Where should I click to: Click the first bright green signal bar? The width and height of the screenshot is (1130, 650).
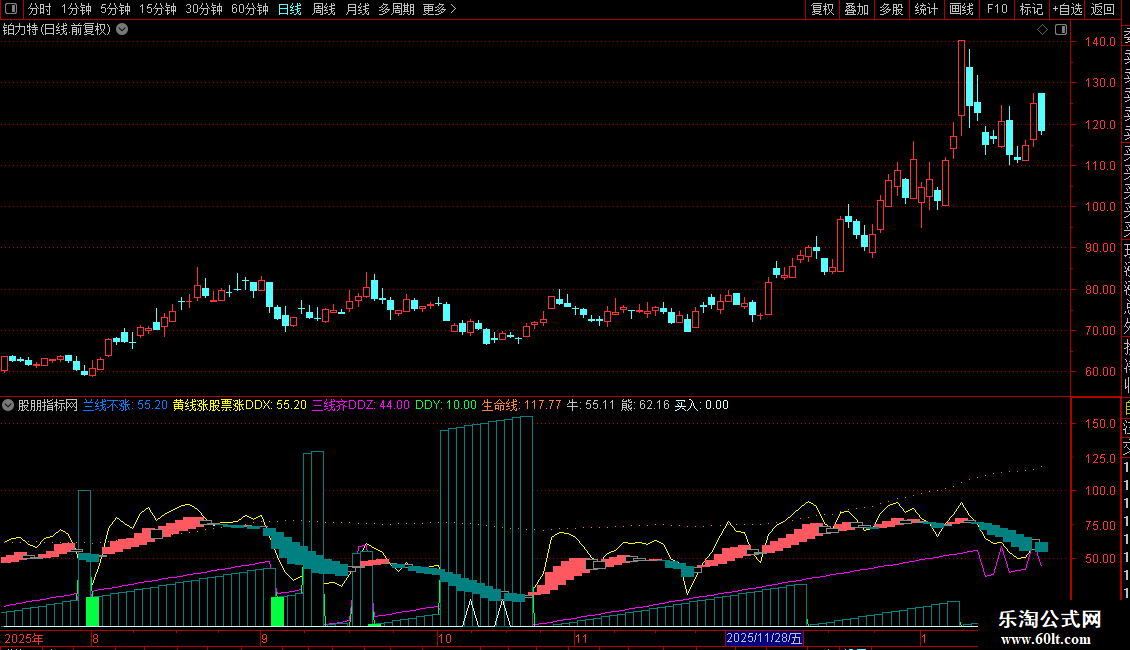(x=92, y=610)
